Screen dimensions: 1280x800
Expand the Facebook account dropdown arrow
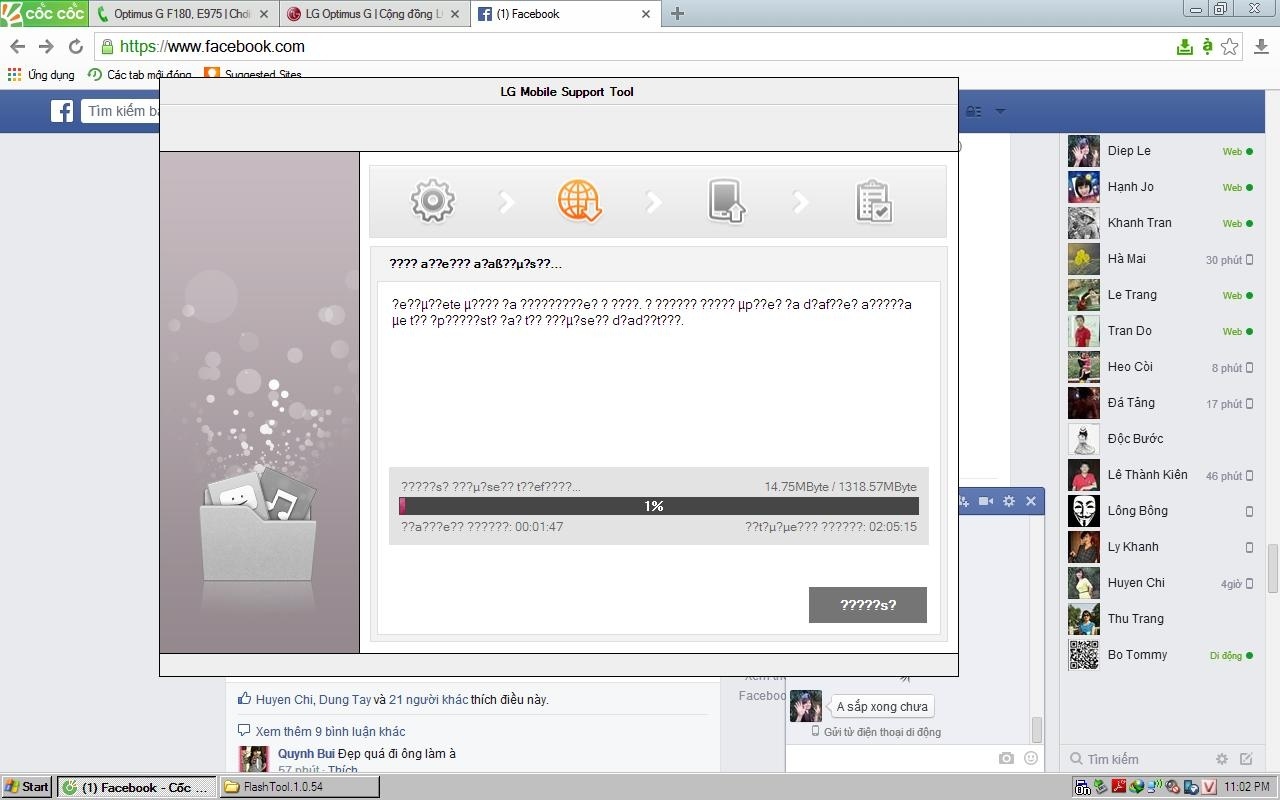point(1000,111)
